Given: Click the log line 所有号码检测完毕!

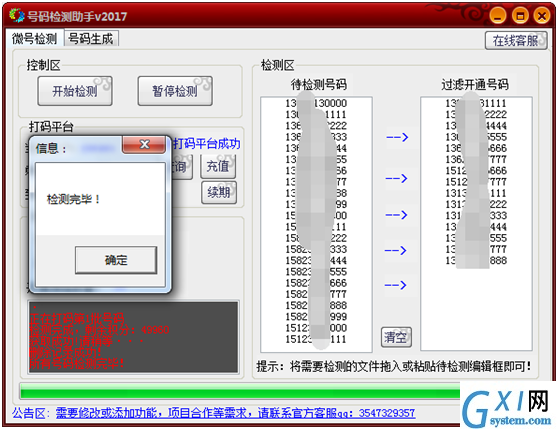Looking at the screenshot, I should coord(77,364).
